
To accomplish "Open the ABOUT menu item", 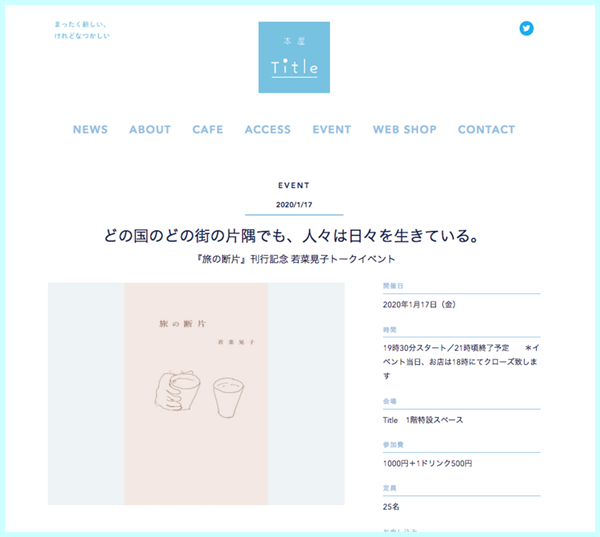I will pyautogui.click(x=150, y=129).
